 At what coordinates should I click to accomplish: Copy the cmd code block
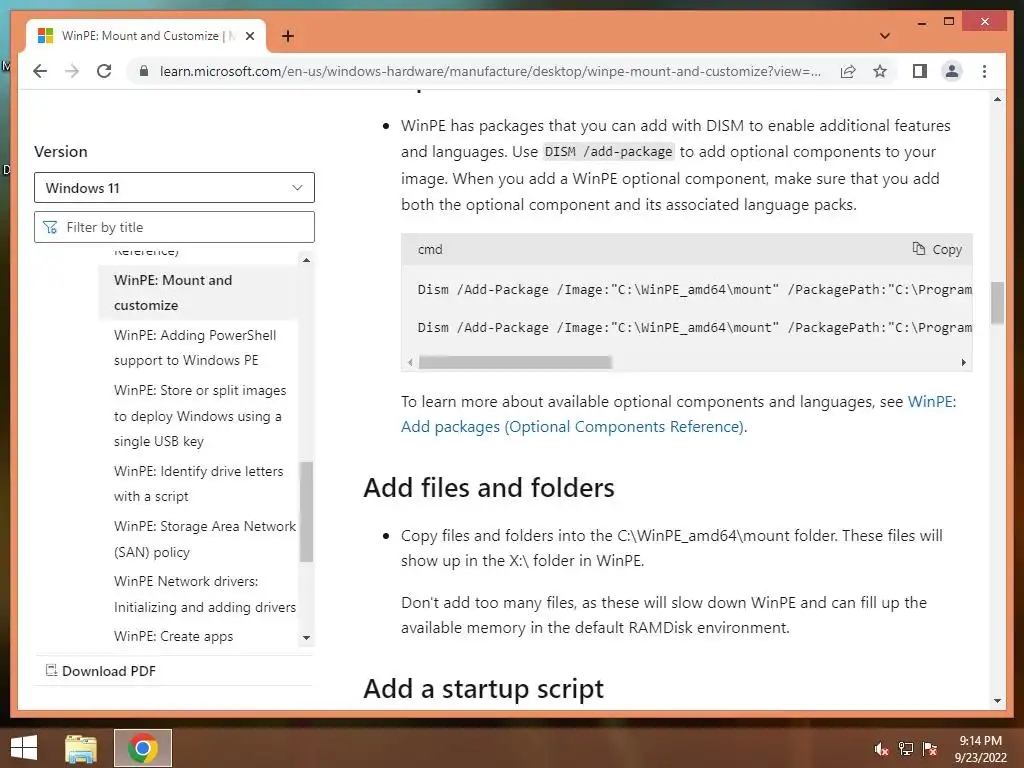click(937, 249)
